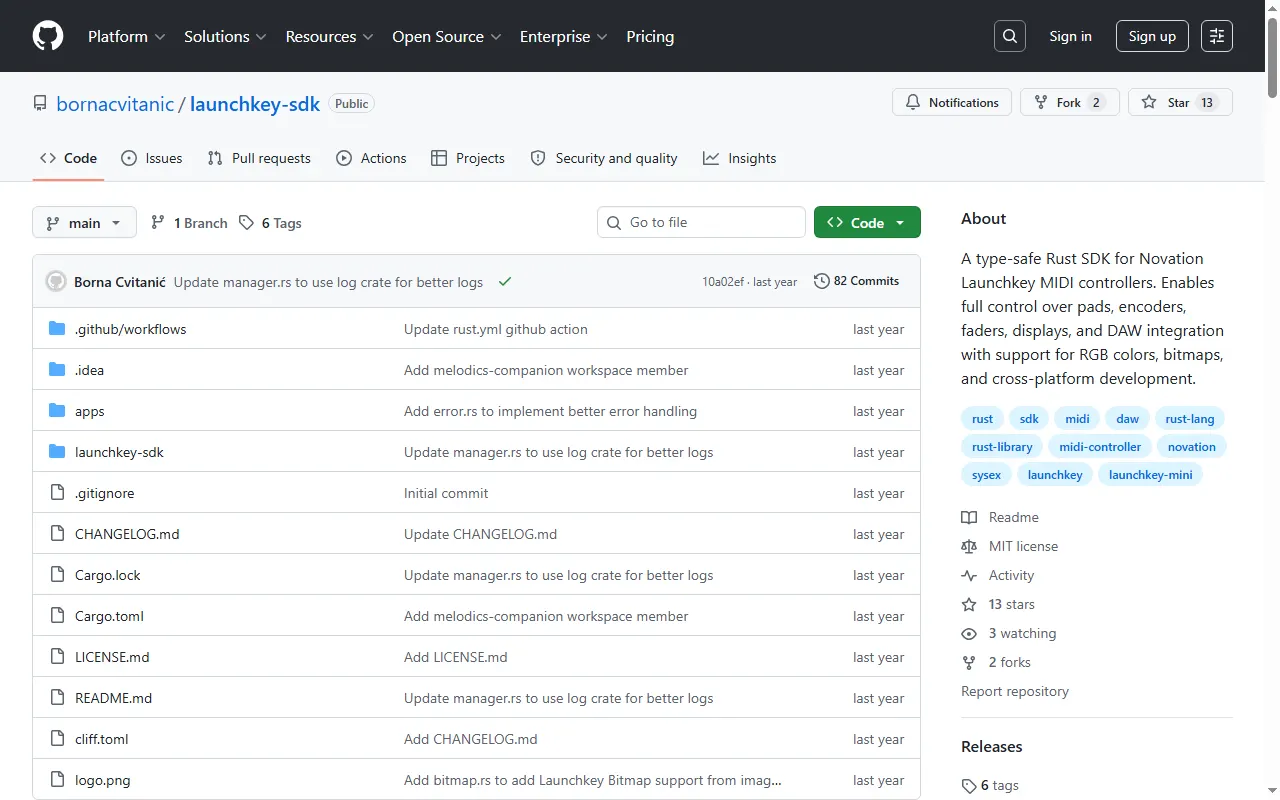Open the Pricing page link
1280x800 pixels.
click(x=650, y=36)
